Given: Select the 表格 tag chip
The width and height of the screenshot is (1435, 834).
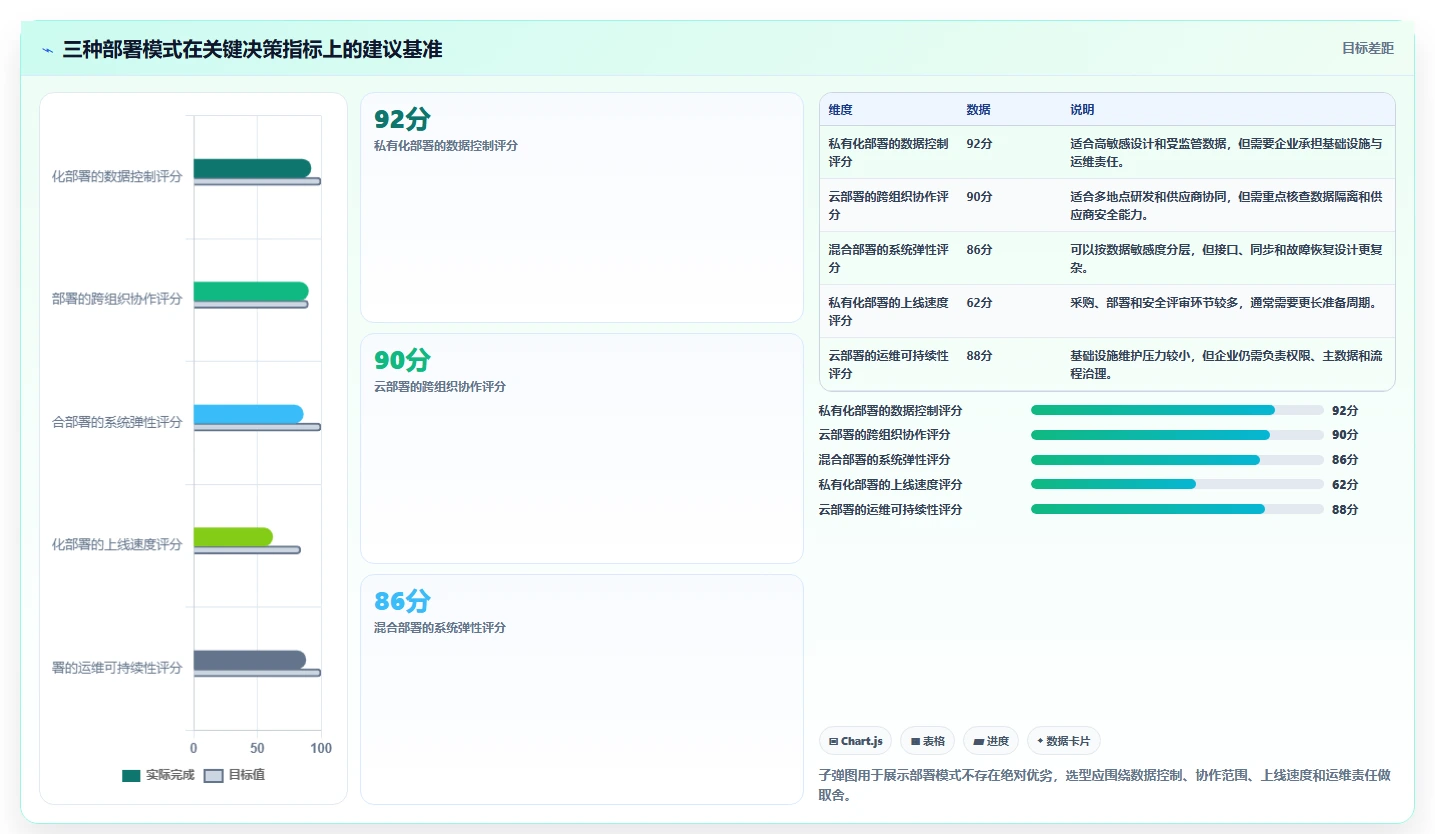Looking at the screenshot, I should tap(928, 741).
